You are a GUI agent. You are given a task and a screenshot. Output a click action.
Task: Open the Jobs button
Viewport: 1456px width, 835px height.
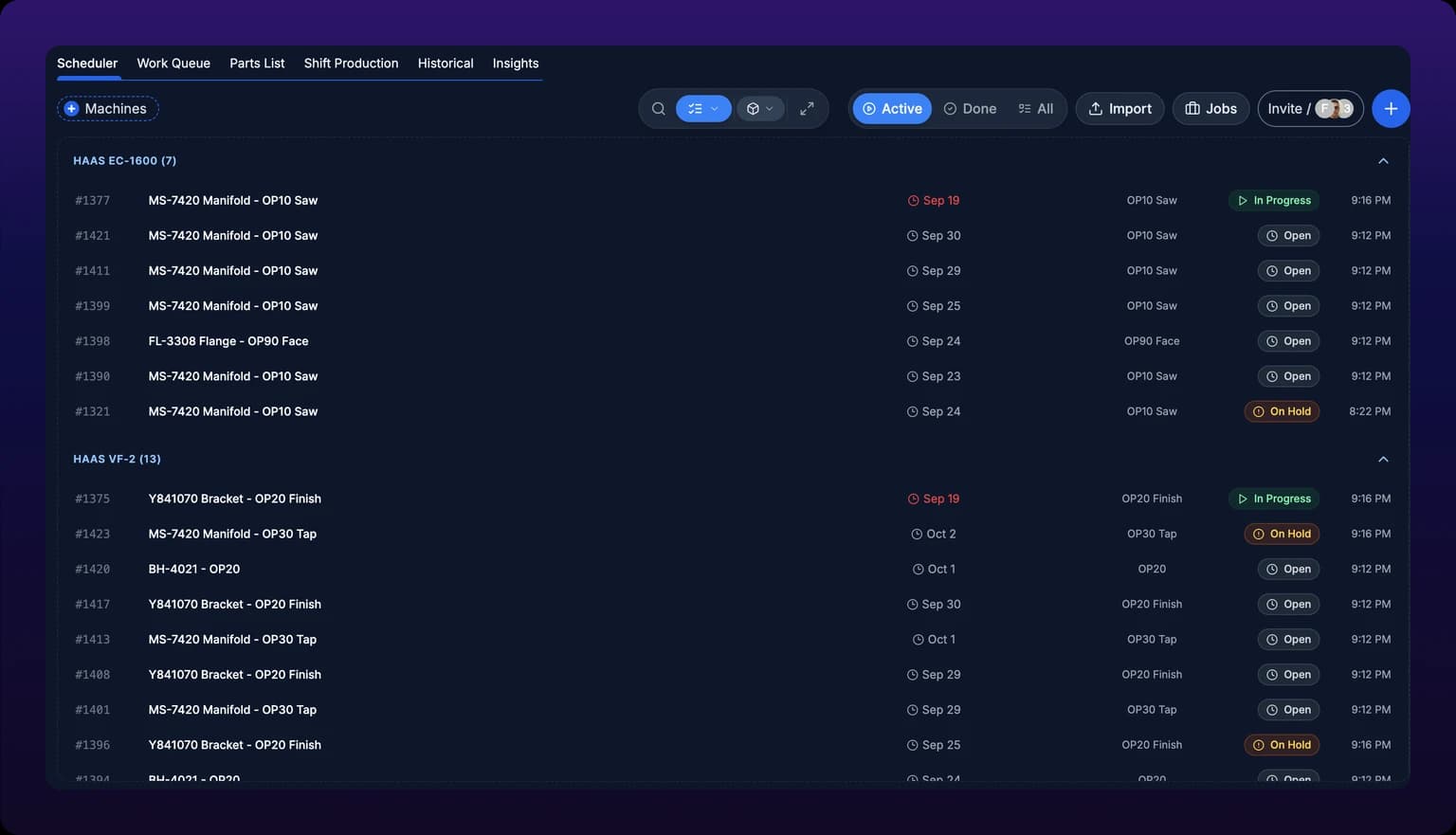(x=1210, y=109)
